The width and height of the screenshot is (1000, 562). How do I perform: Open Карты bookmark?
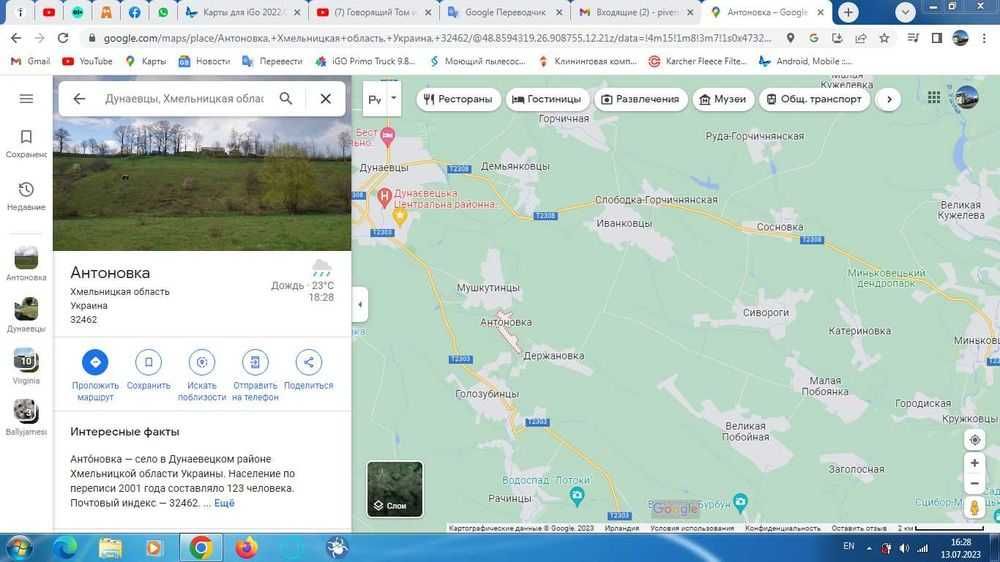pos(146,61)
